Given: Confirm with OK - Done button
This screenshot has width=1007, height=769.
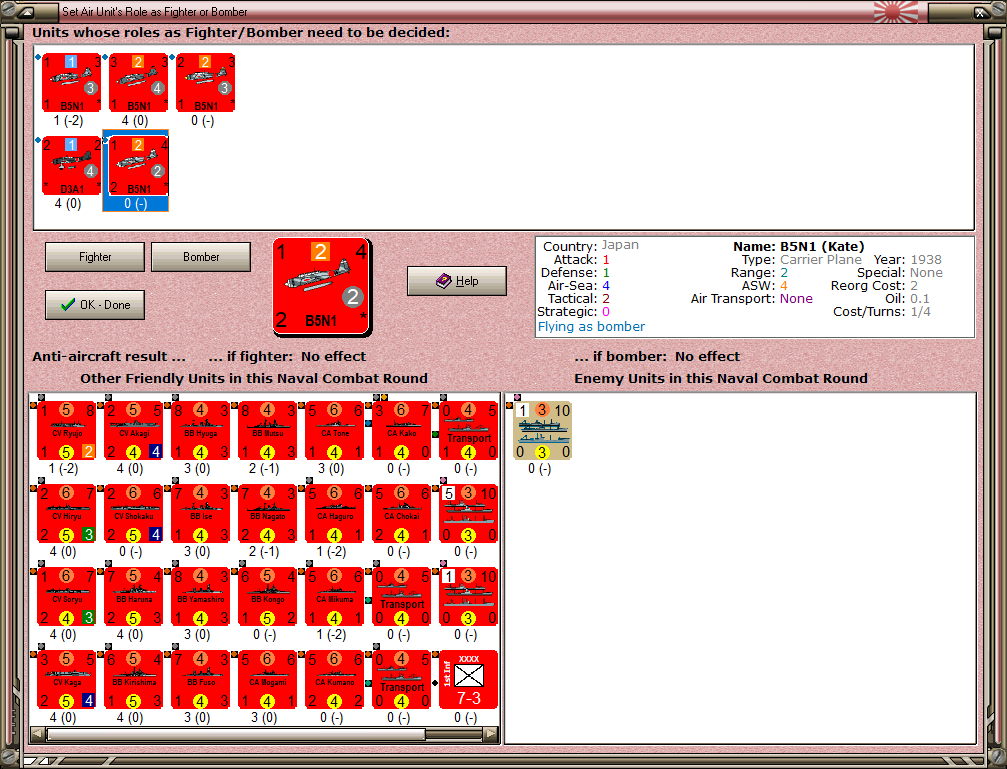Looking at the screenshot, I should 95,305.
